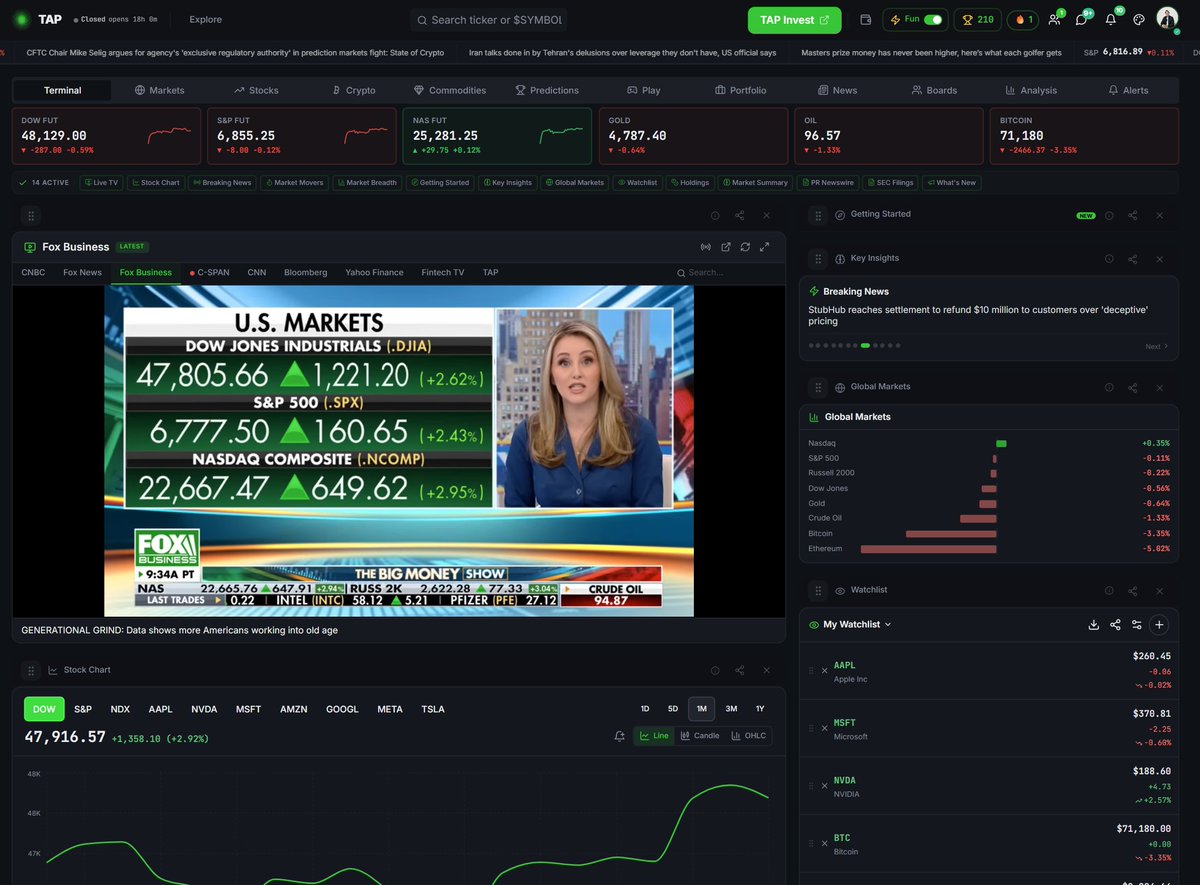Toggle the Market Breadth widget chip
The width and height of the screenshot is (1200, 885).
(x=367, y=183)
